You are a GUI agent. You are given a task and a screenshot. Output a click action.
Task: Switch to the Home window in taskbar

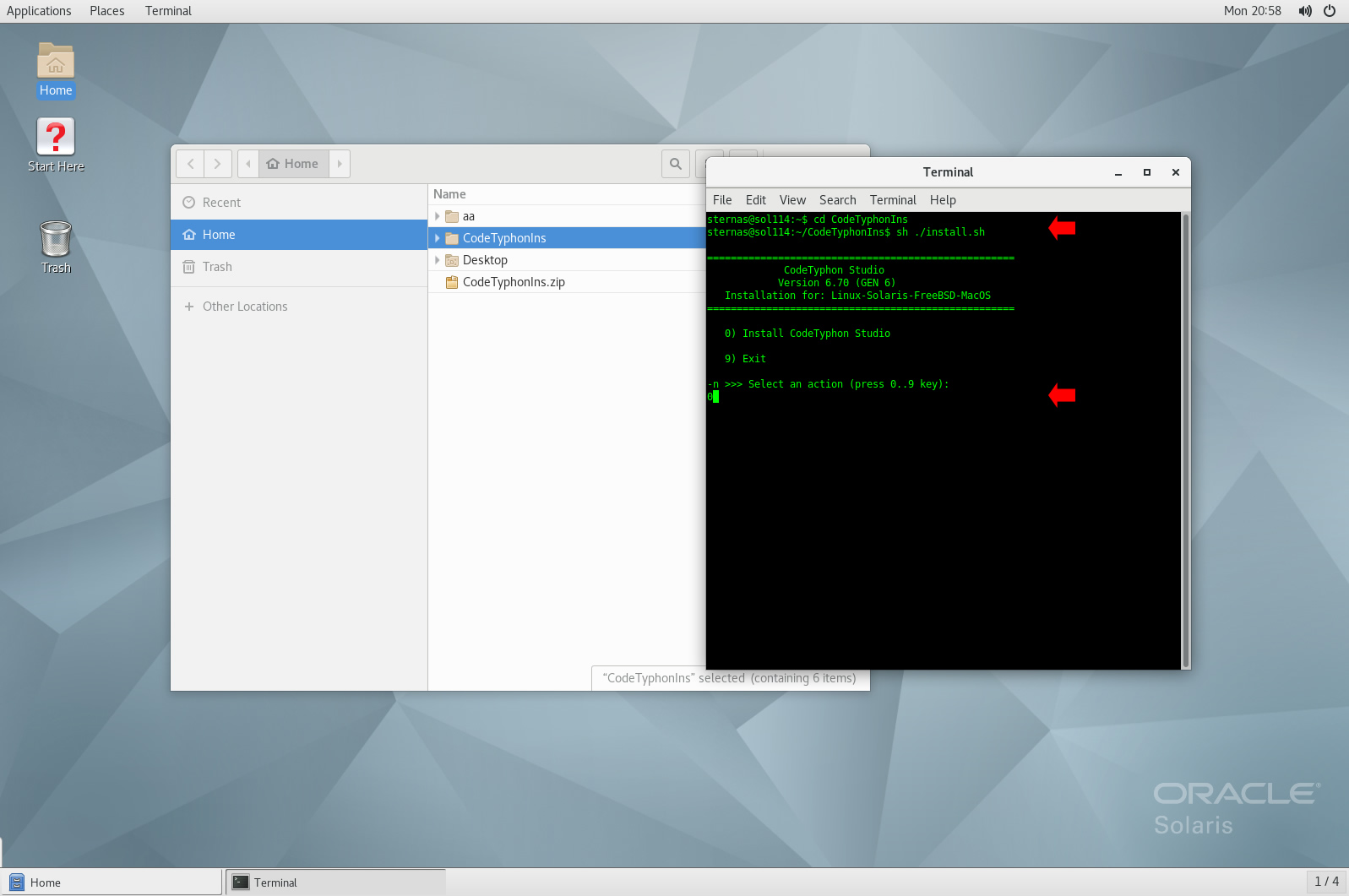(x=112, y=882)
